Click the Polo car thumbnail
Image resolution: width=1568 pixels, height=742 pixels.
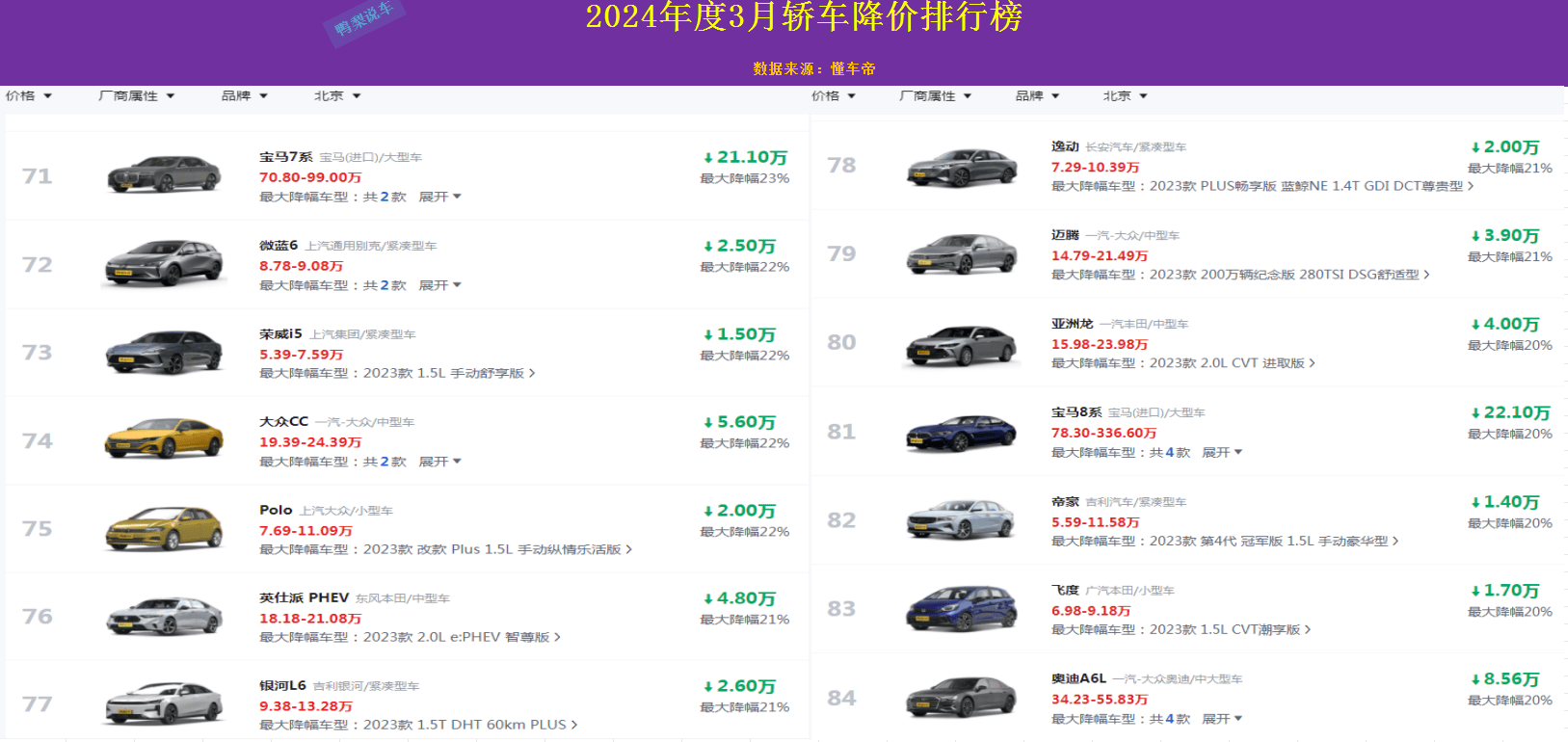[x=164, y=528]
